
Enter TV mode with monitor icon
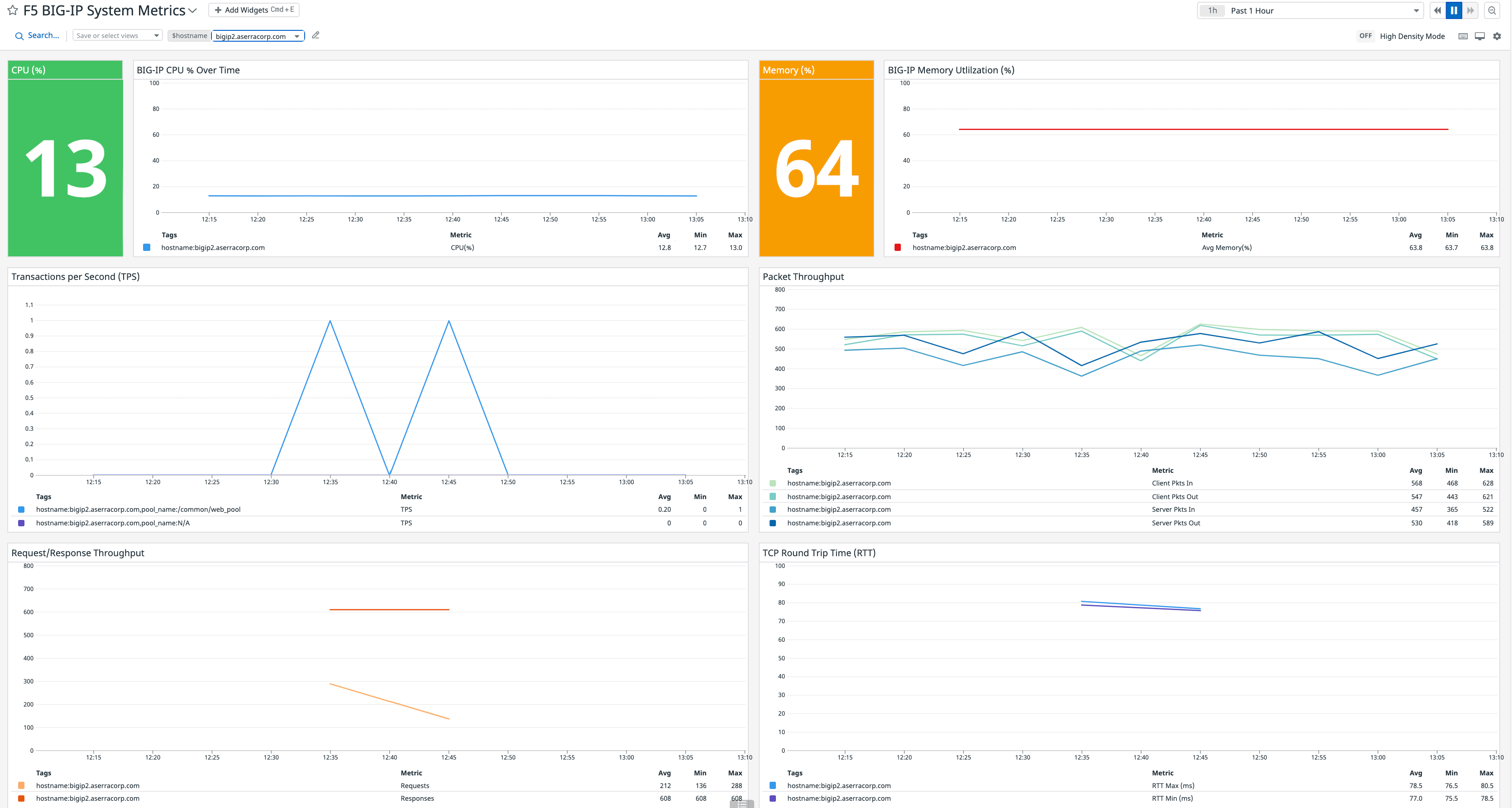(x=1480, y=36)
